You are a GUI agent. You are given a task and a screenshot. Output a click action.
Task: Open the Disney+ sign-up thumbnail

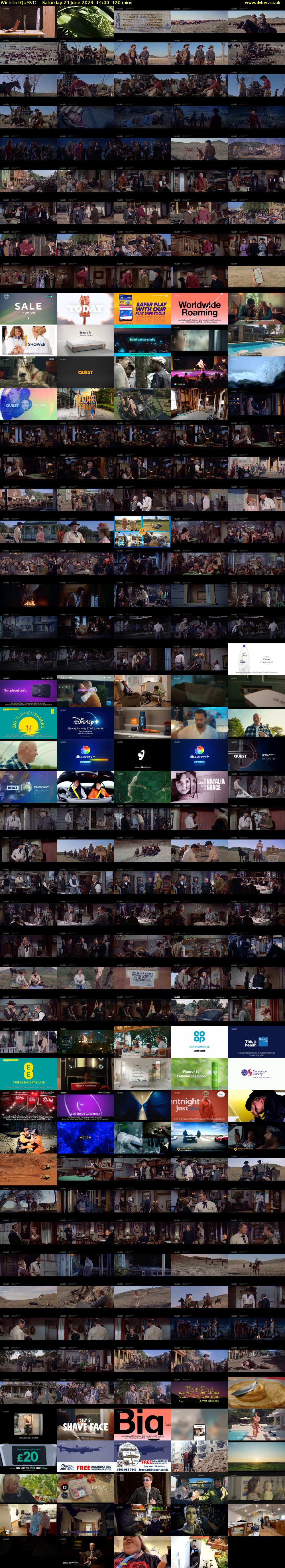(85, 723)
